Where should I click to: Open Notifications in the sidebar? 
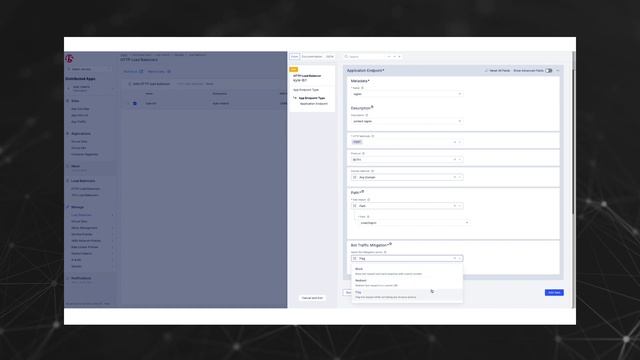tap(81, 278)
